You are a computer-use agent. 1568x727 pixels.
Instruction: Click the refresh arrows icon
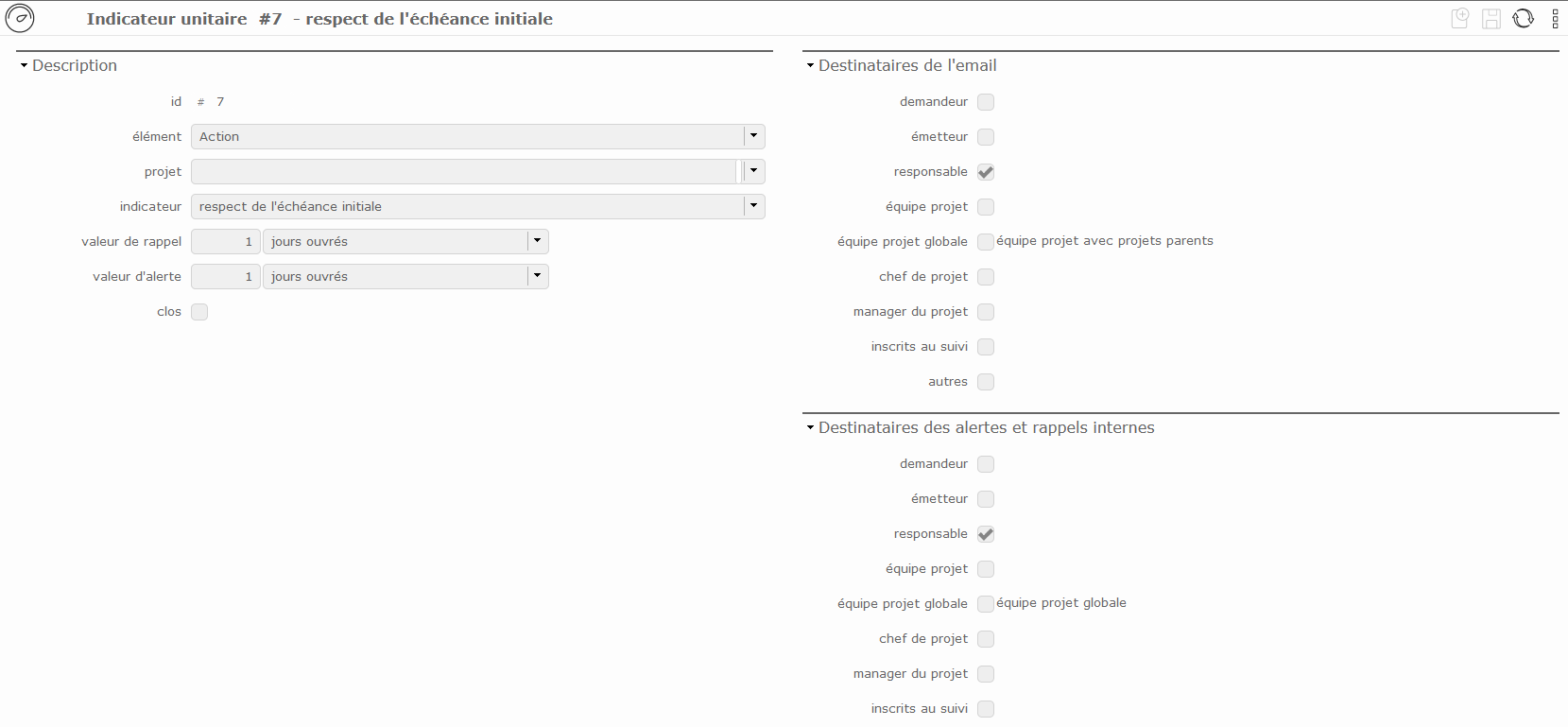pos(1524,18)
